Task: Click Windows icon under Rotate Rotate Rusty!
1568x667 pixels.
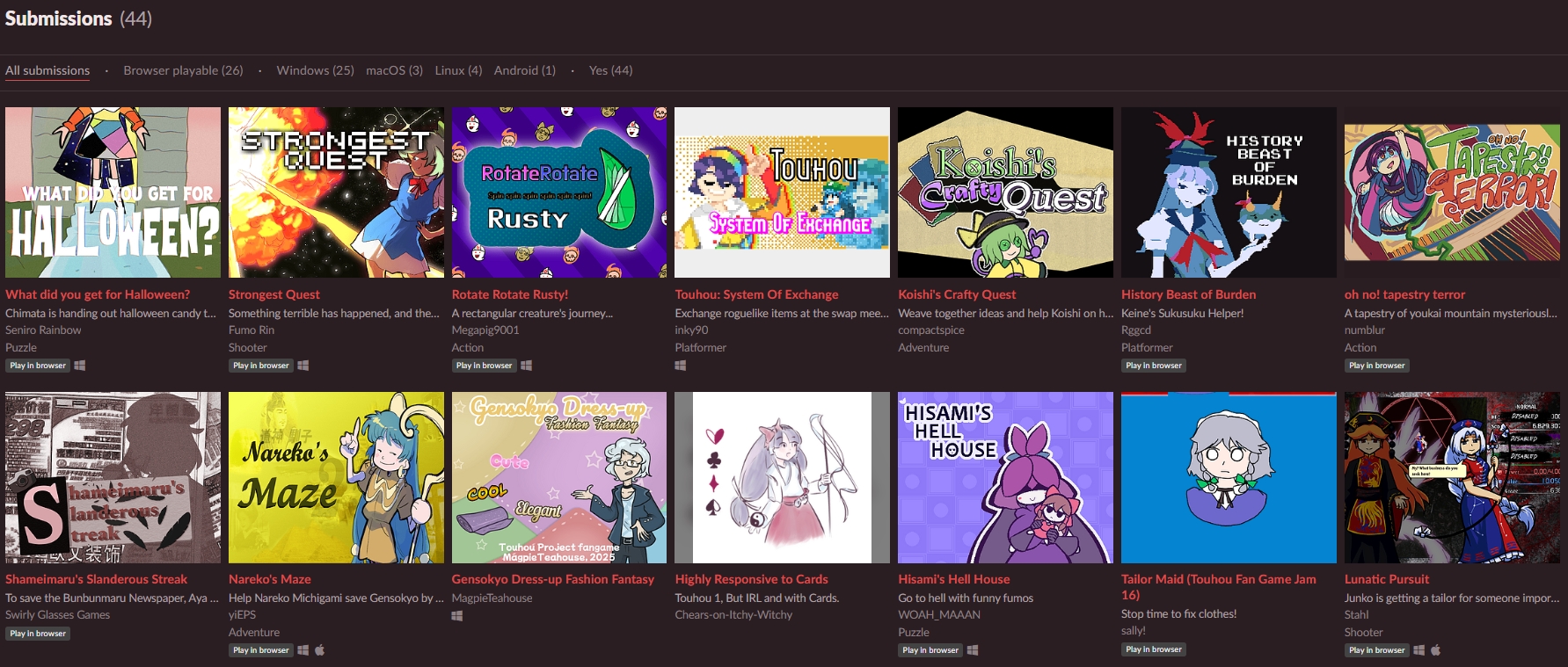Action: [527, 366]
